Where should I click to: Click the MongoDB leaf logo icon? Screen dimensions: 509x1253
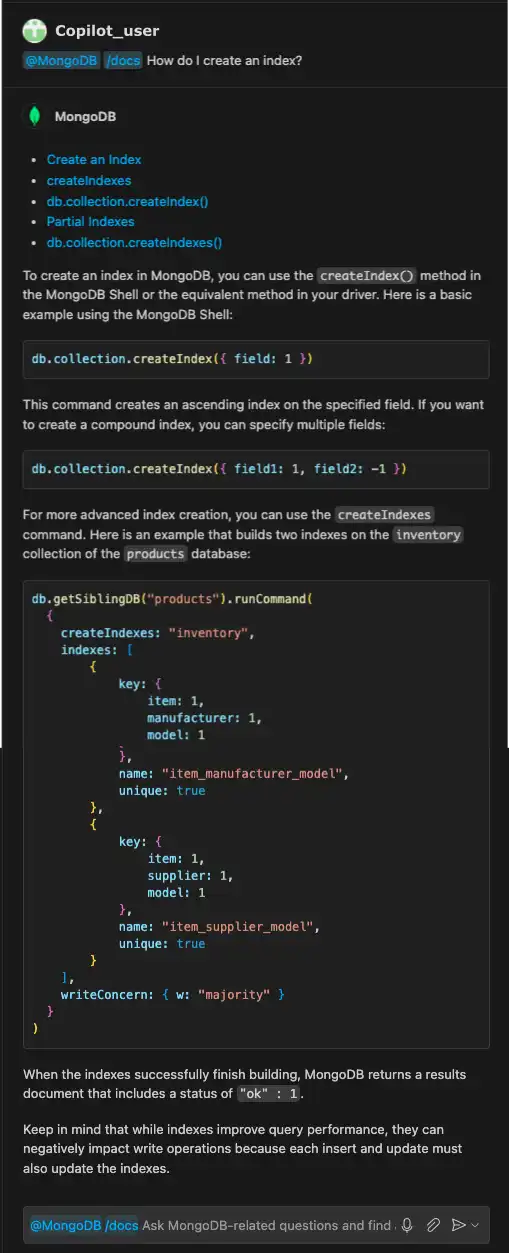click(x=35, y=116)
